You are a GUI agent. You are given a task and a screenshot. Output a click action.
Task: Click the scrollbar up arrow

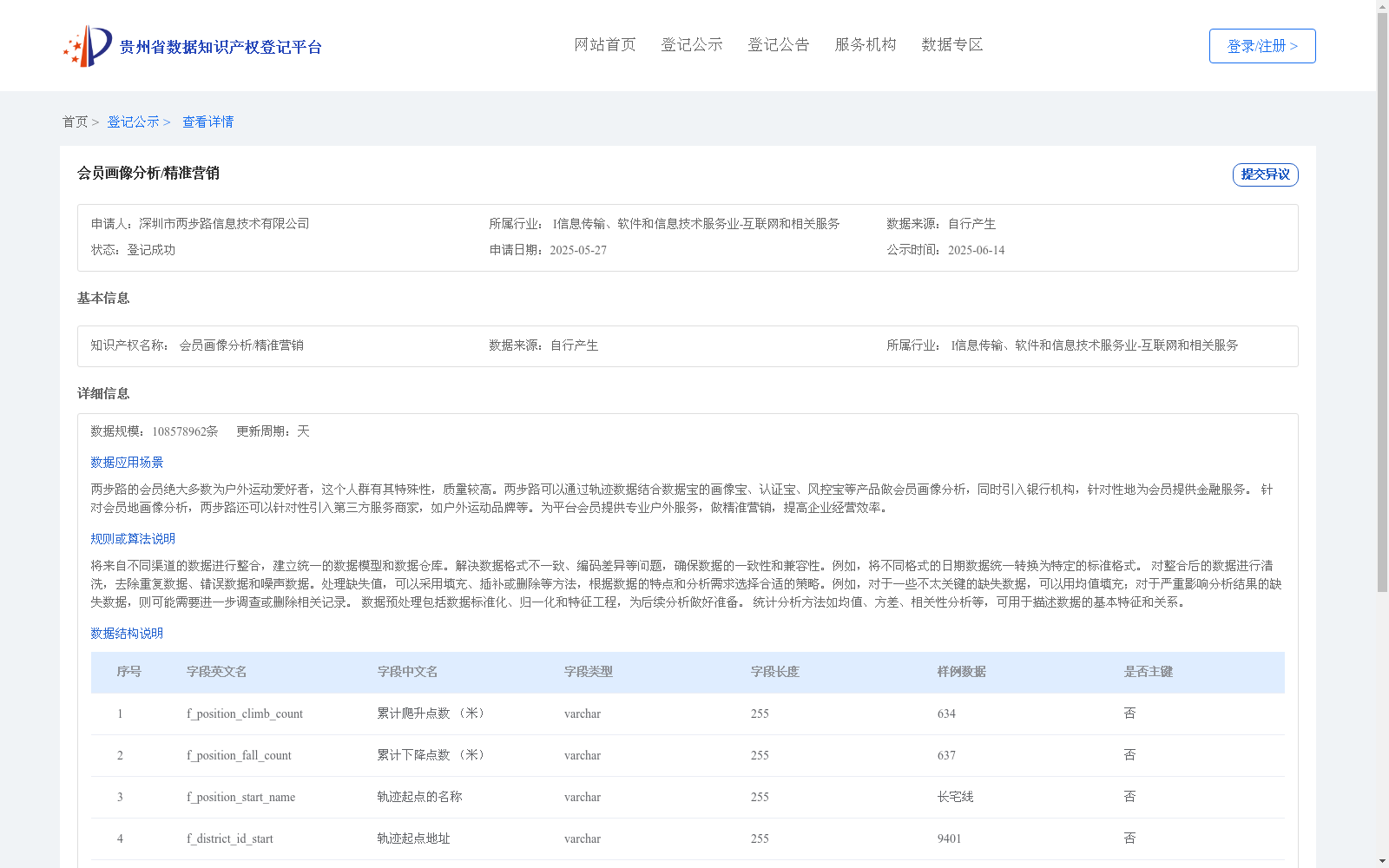click(1382, 6)
